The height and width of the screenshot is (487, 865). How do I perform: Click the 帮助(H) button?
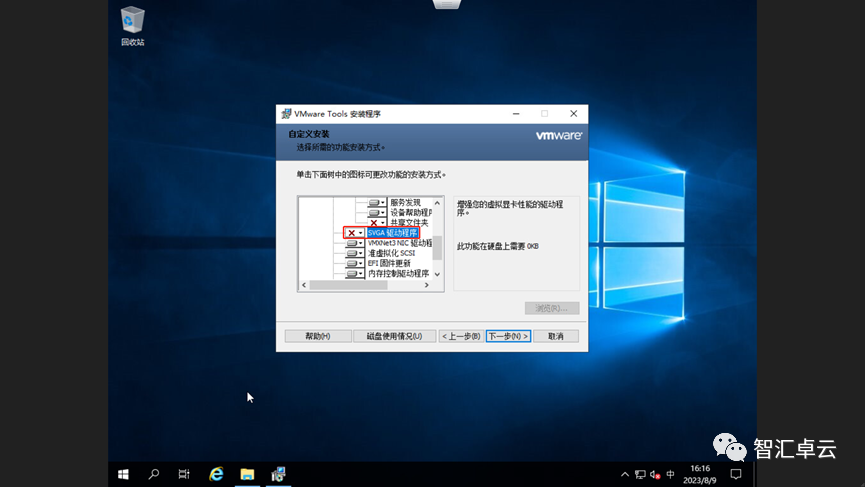pyautogui.click(x=318, y=336)
